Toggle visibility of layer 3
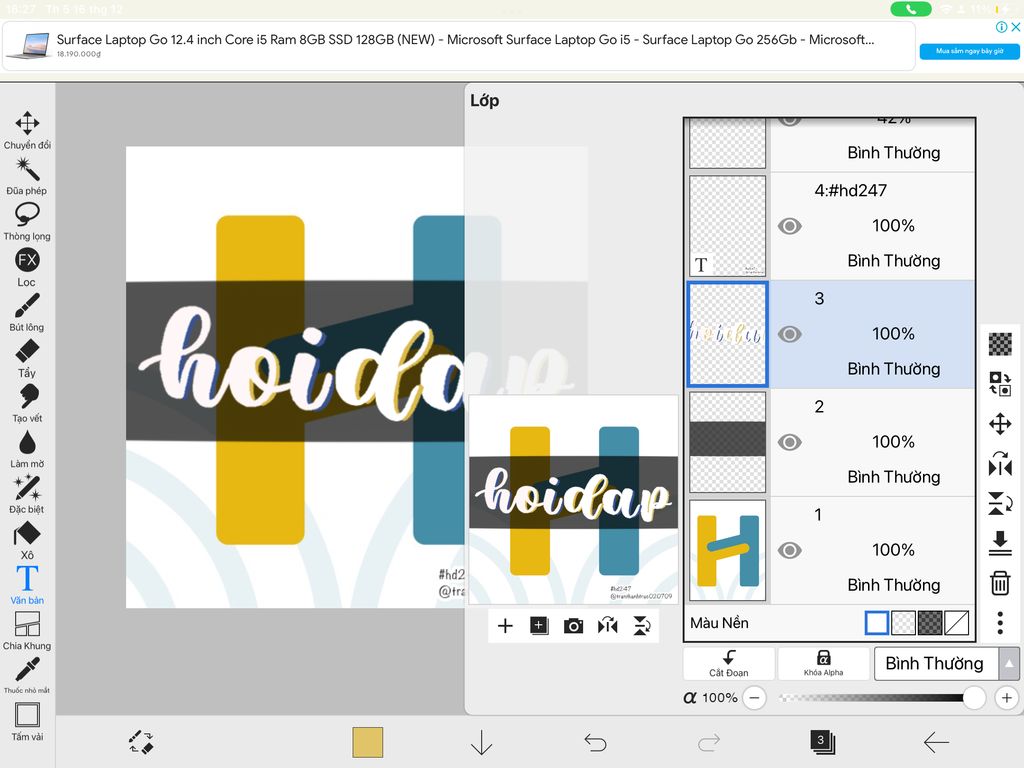This screenshot has width=1024, height=768. click(790, 334)
